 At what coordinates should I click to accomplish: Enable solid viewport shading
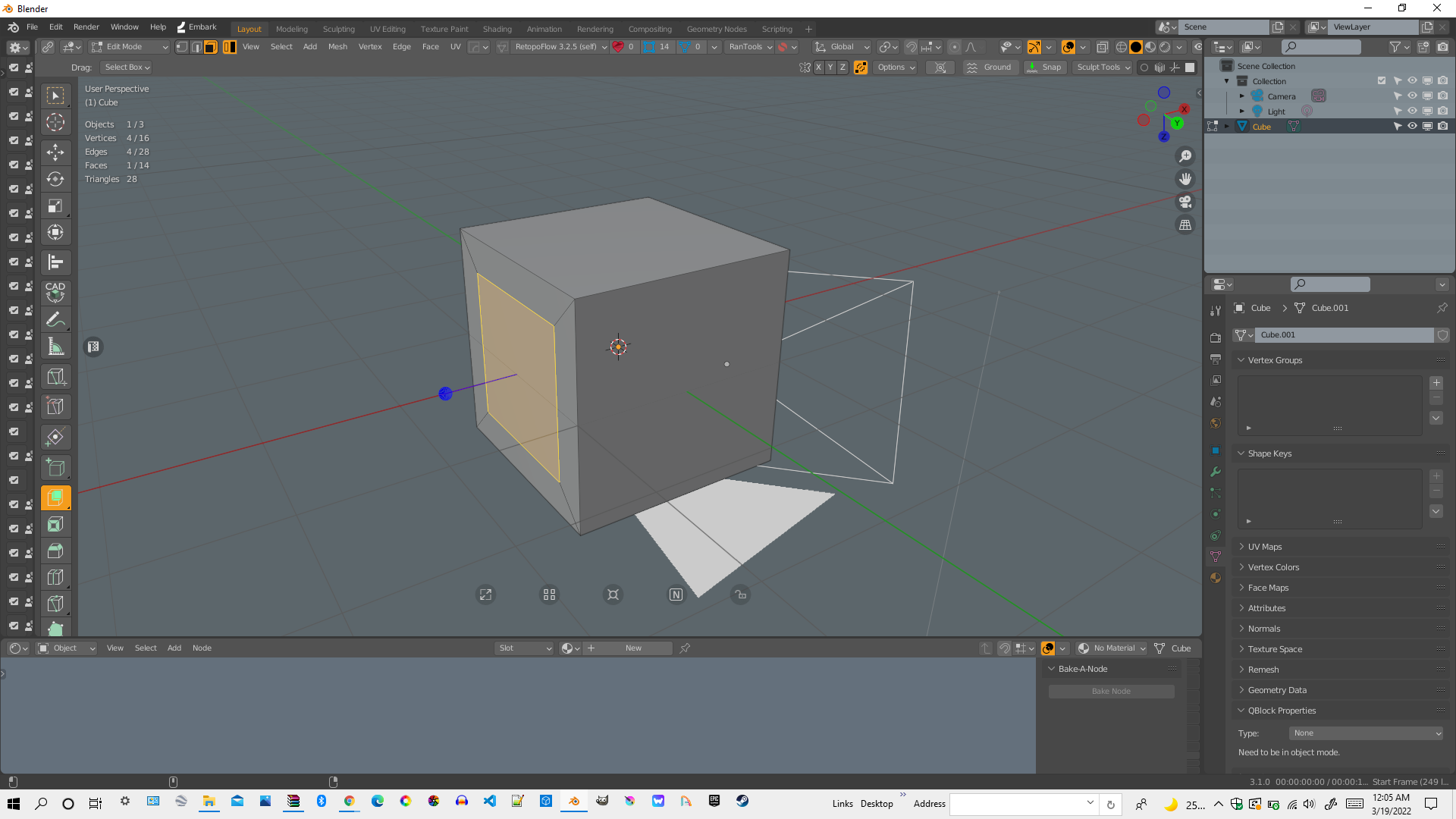(x=1136, y=47)
